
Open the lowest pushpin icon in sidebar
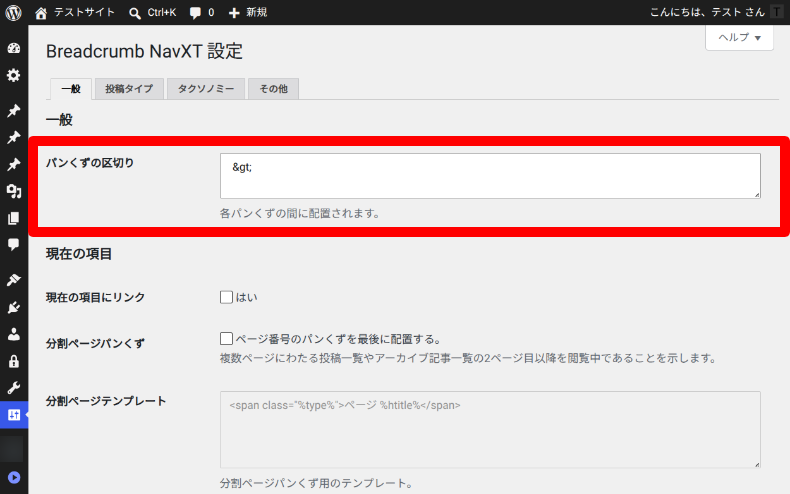point(14,164)
